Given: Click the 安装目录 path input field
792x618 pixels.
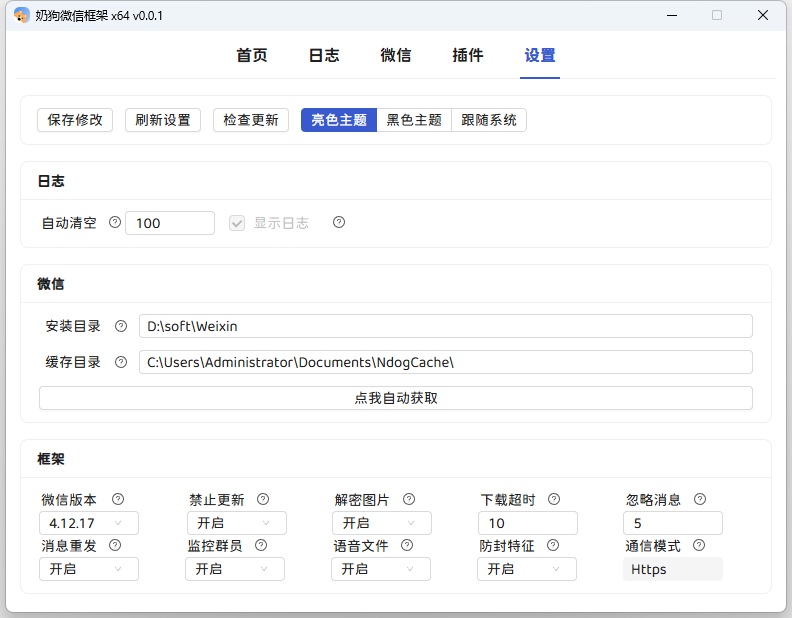Looking at the screenshot, I should (445, 326).
